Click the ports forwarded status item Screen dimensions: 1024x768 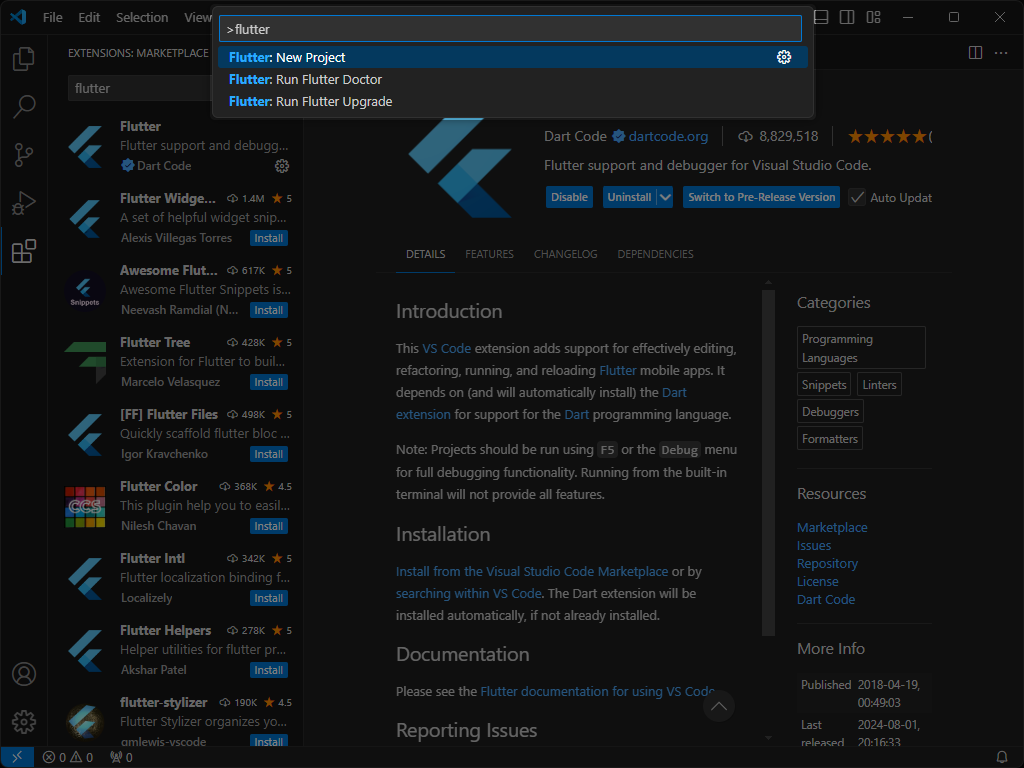pyautogui.click(x=121, y=758)
